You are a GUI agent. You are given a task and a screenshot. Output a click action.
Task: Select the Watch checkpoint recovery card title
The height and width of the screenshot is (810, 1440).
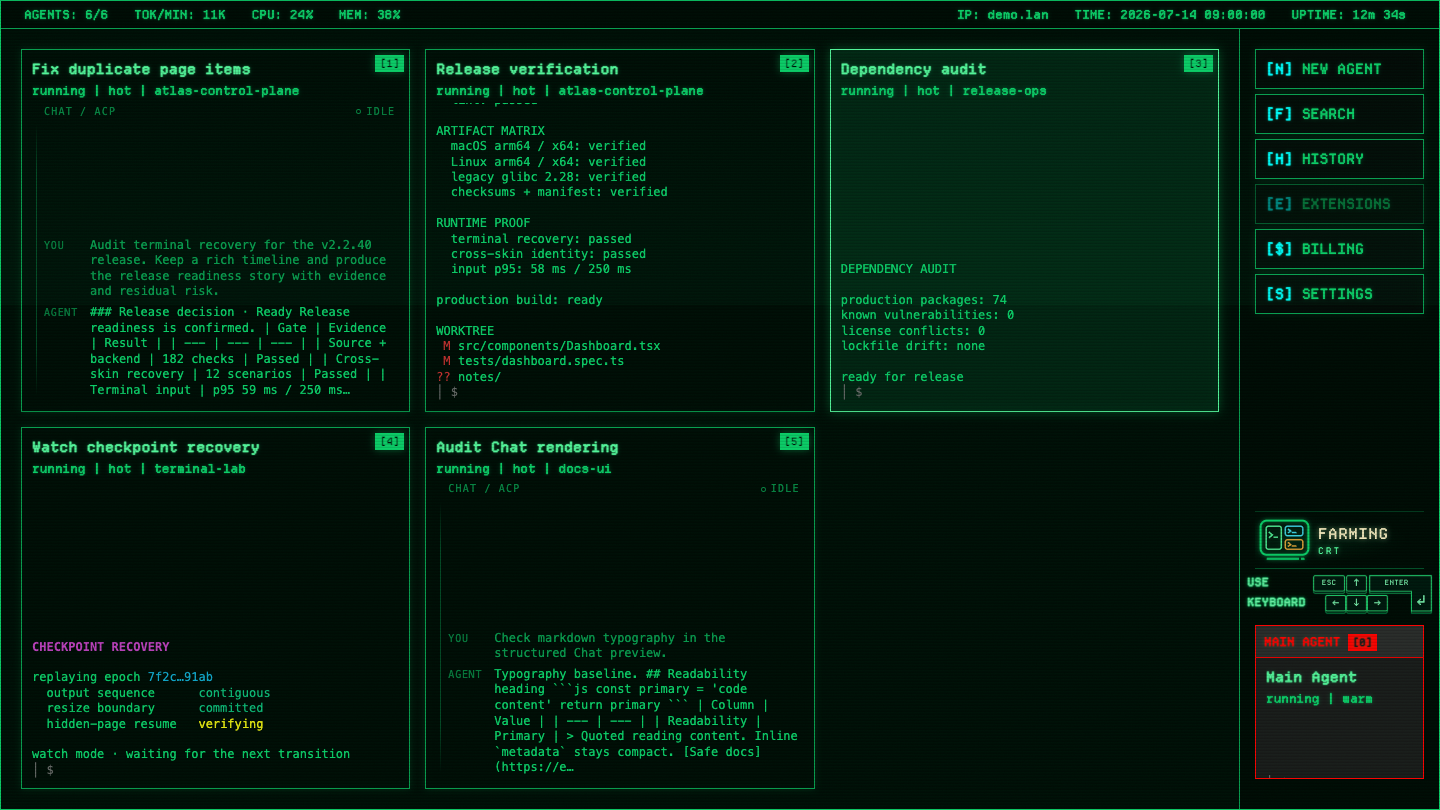tap(146, 447)
